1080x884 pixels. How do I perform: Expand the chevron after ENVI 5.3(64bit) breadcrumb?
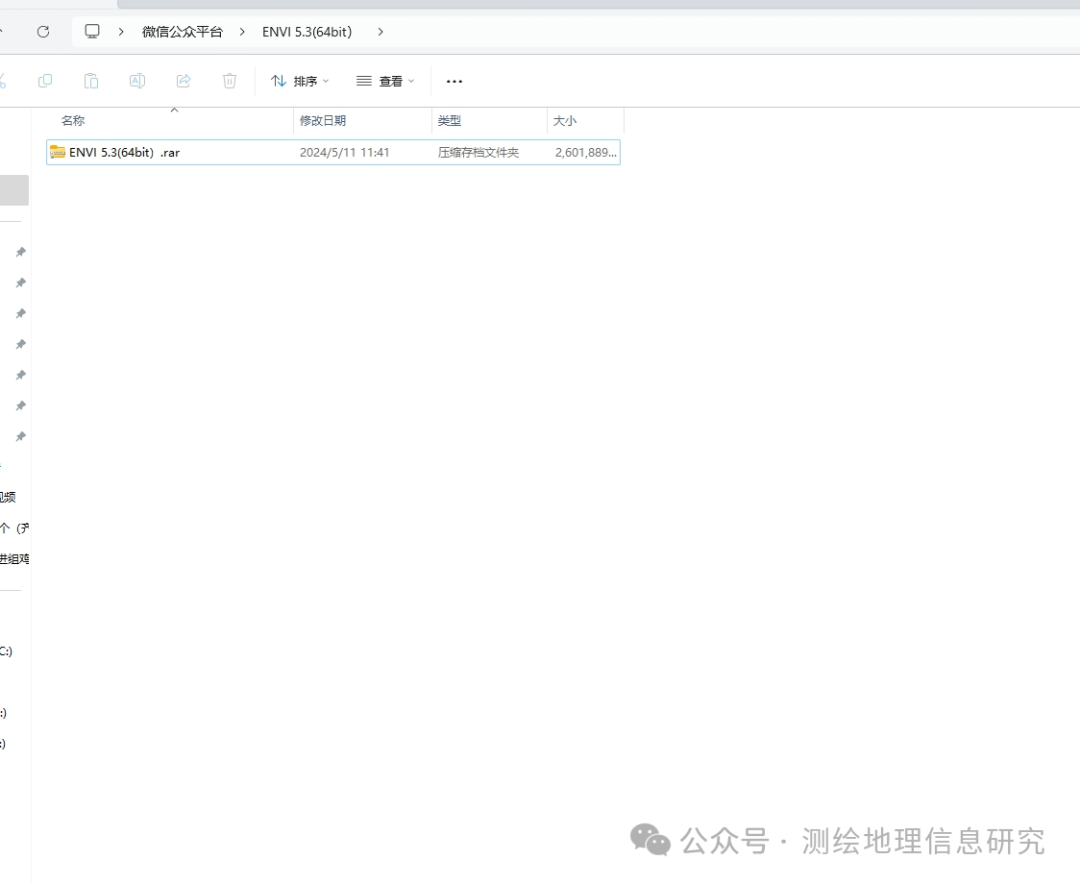(x=380, y=31)
